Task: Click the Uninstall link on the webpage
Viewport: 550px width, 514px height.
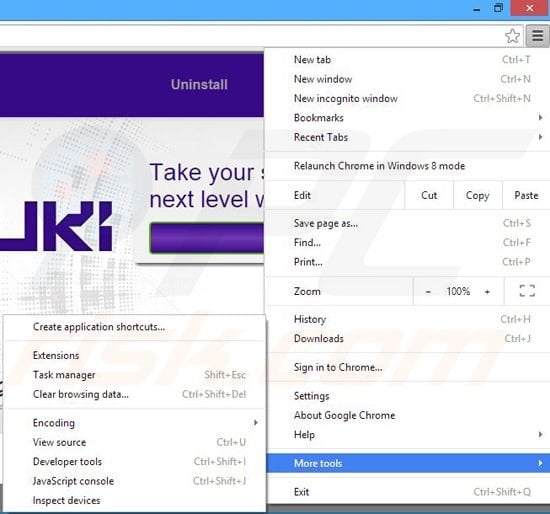Action: tap(199, 85)
